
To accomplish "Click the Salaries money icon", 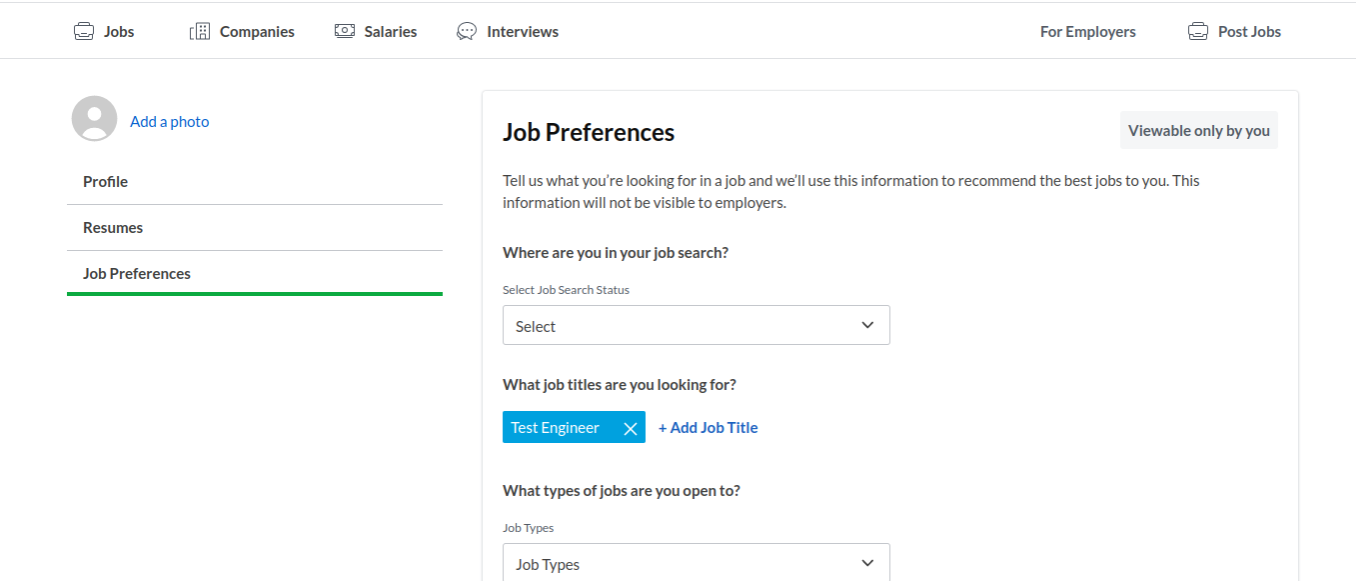I will point(345,31).
